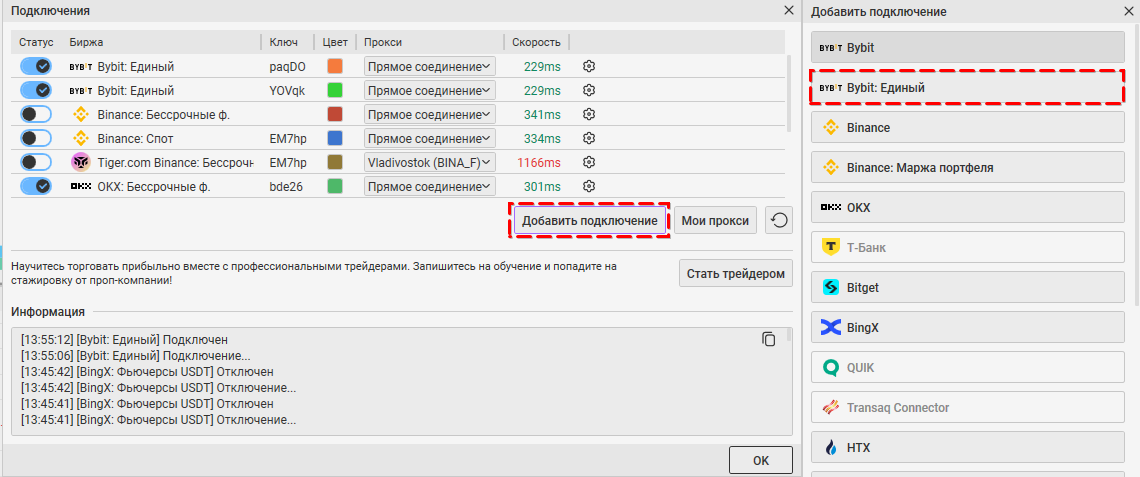Select OKX in the add connection list
Screen dimensions: 1140x477
968,207
